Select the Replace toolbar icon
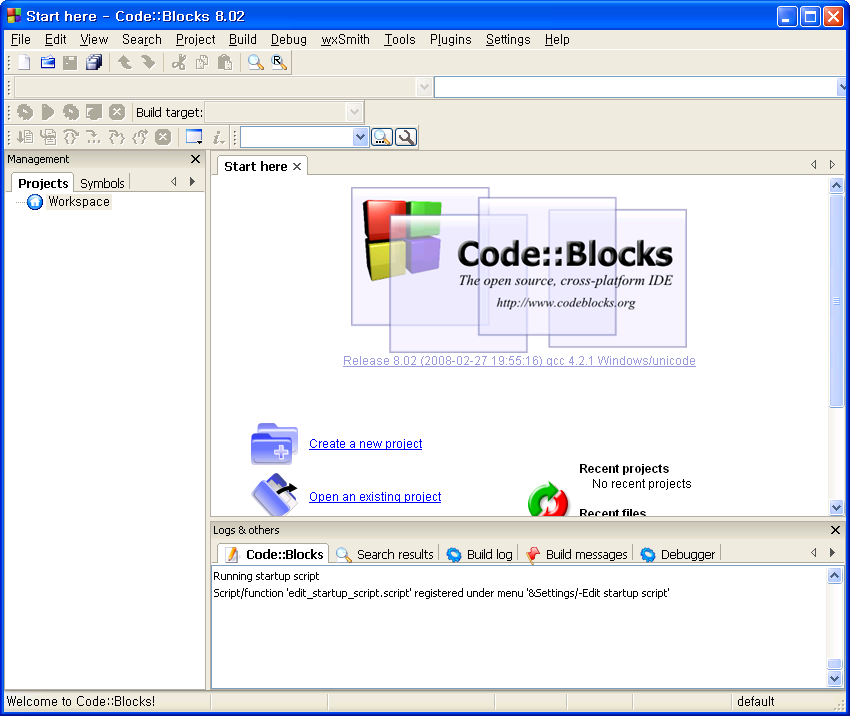Image resolution: width=850 pixels, height=716 pixels. 278,62
